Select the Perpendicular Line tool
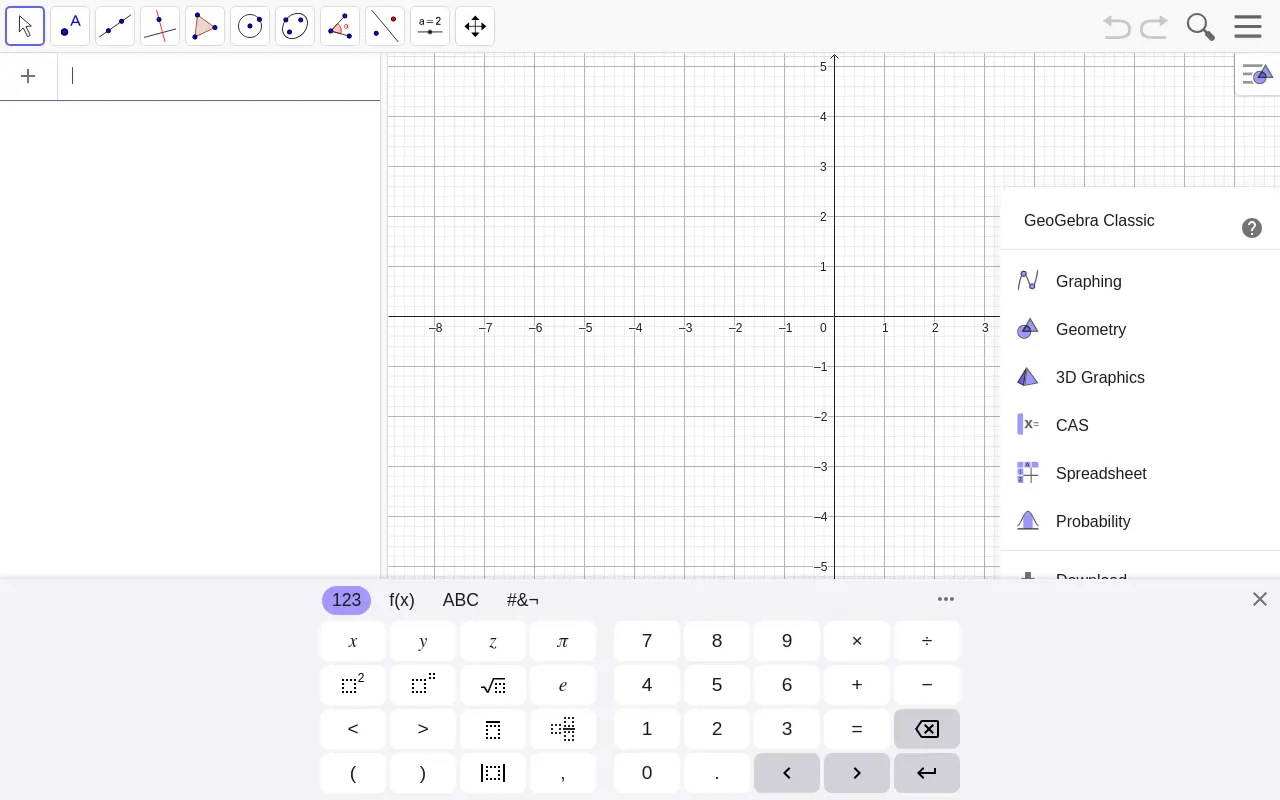1280x800 pixels. 160,26
